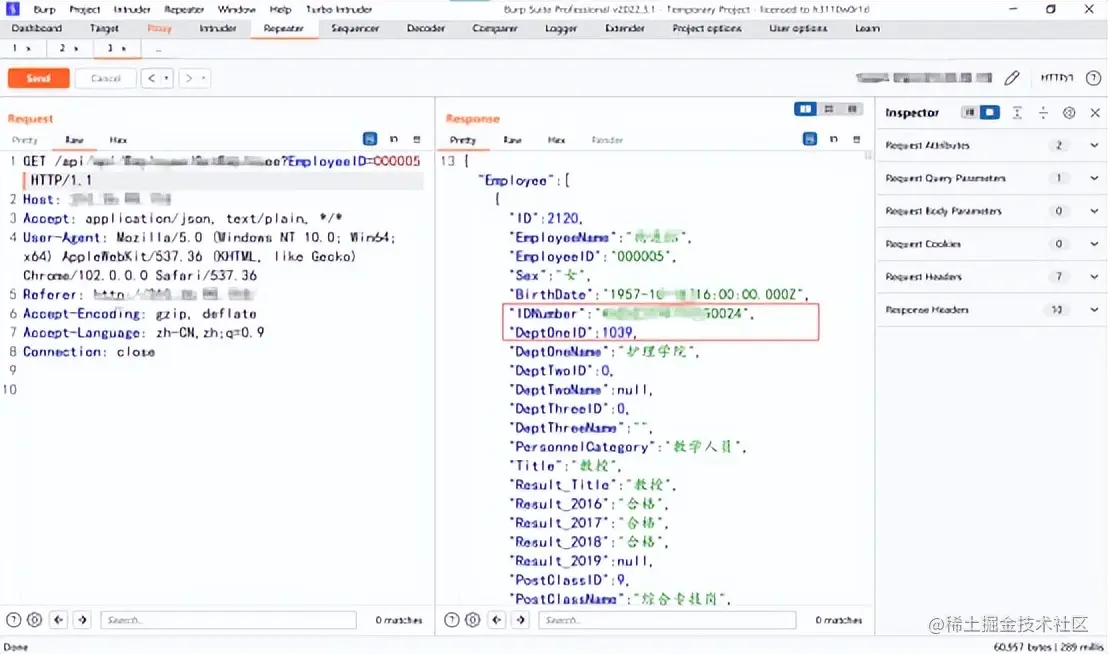The image size is (1108, 654).
Task: Switch Inspector to left layout icon
Action: pos(970,112)
